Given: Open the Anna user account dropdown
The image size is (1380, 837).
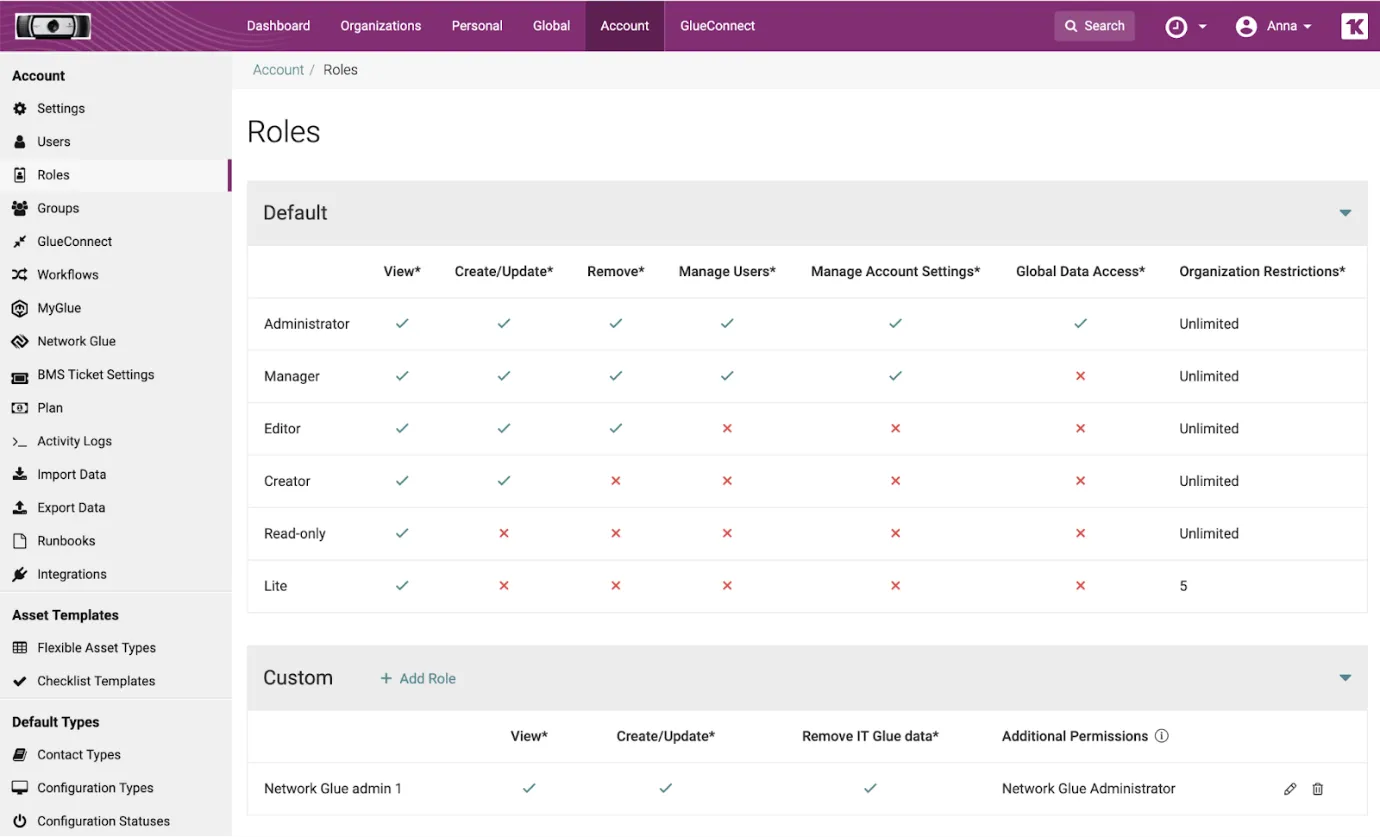Looking at the screenshot, I should [x=1274, y=26].
